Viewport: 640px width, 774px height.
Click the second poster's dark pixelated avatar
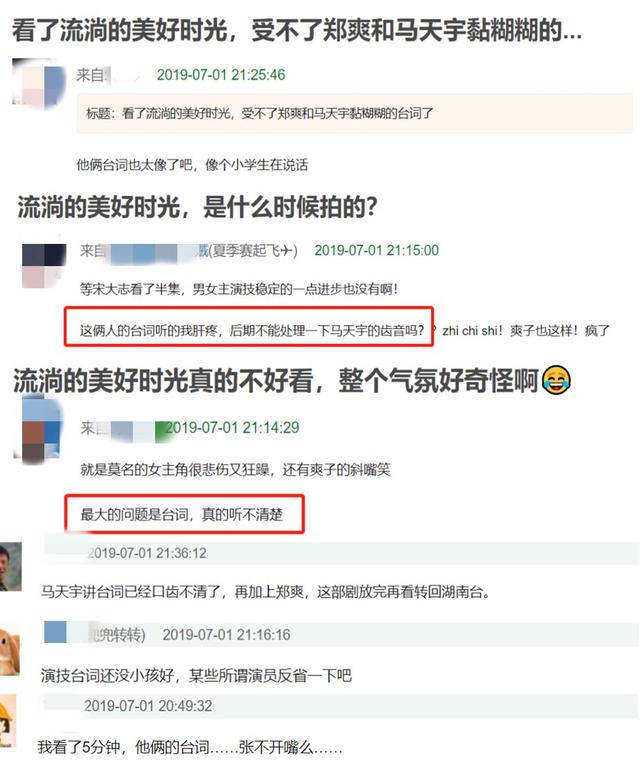44,265
